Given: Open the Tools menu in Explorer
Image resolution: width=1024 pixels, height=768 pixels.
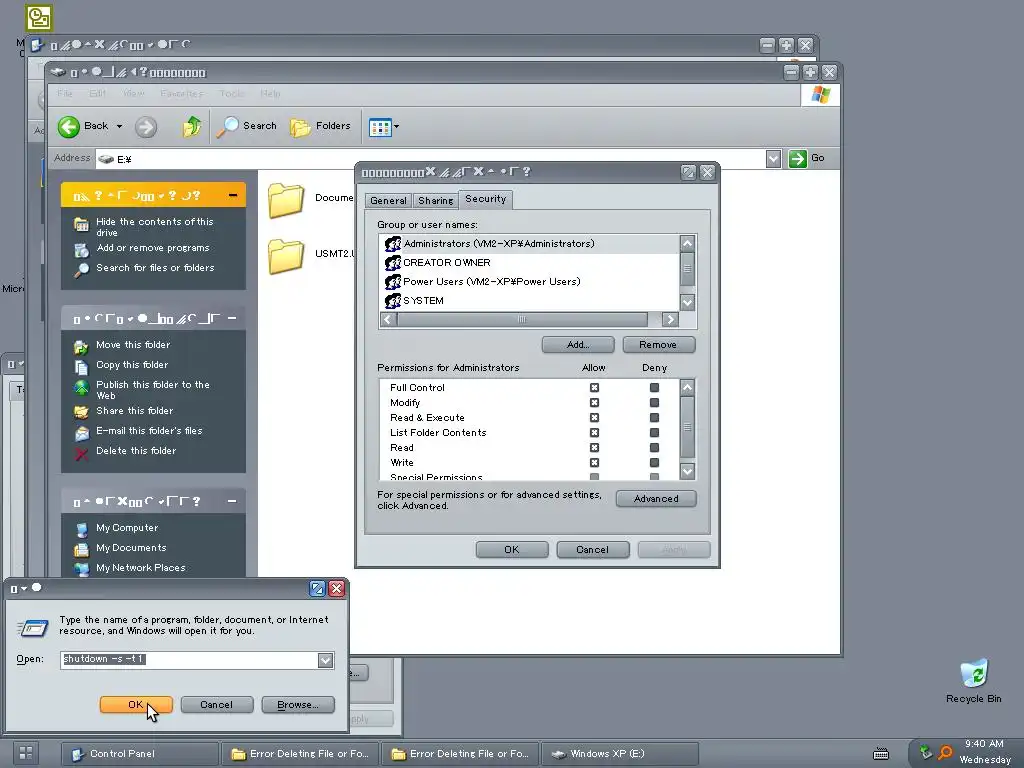Looking at the screenshot, I should click(x=231, y=93).
